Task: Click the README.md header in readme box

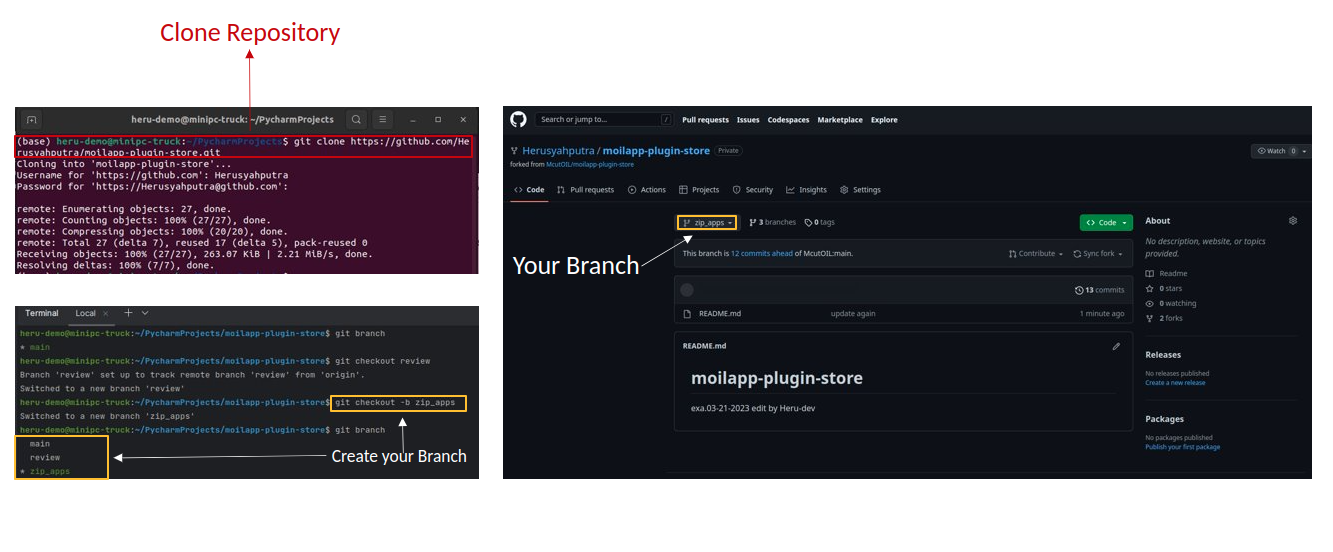Action: (x=704, y=346)
